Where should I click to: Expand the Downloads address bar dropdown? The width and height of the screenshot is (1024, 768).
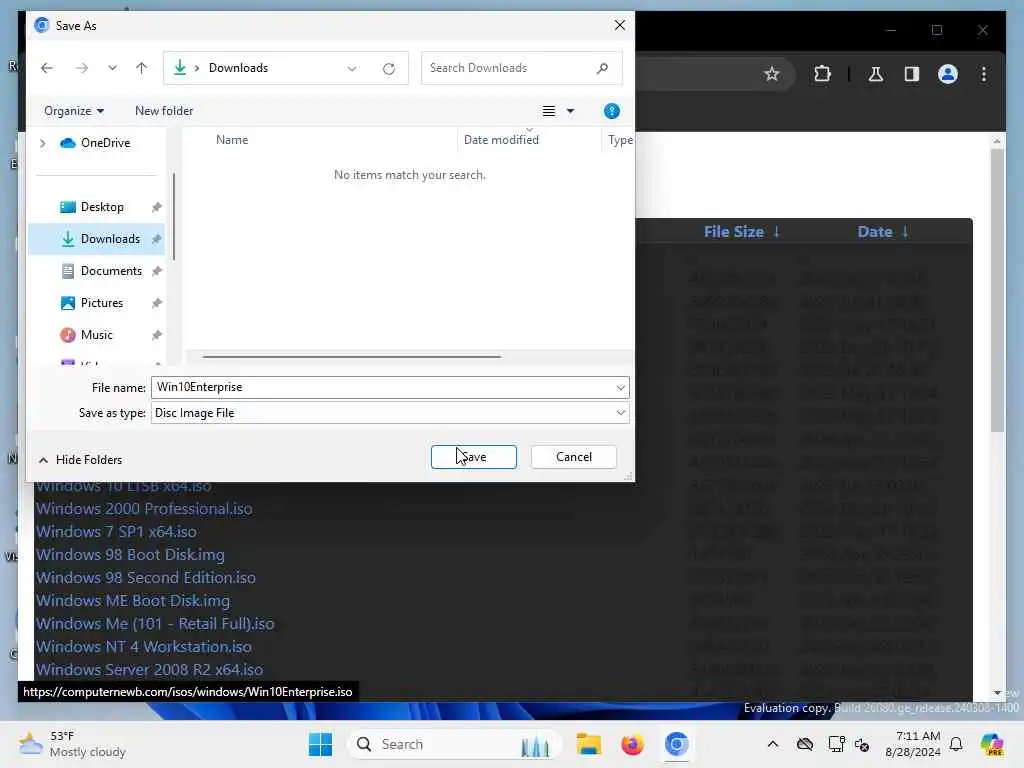(352, 69)
